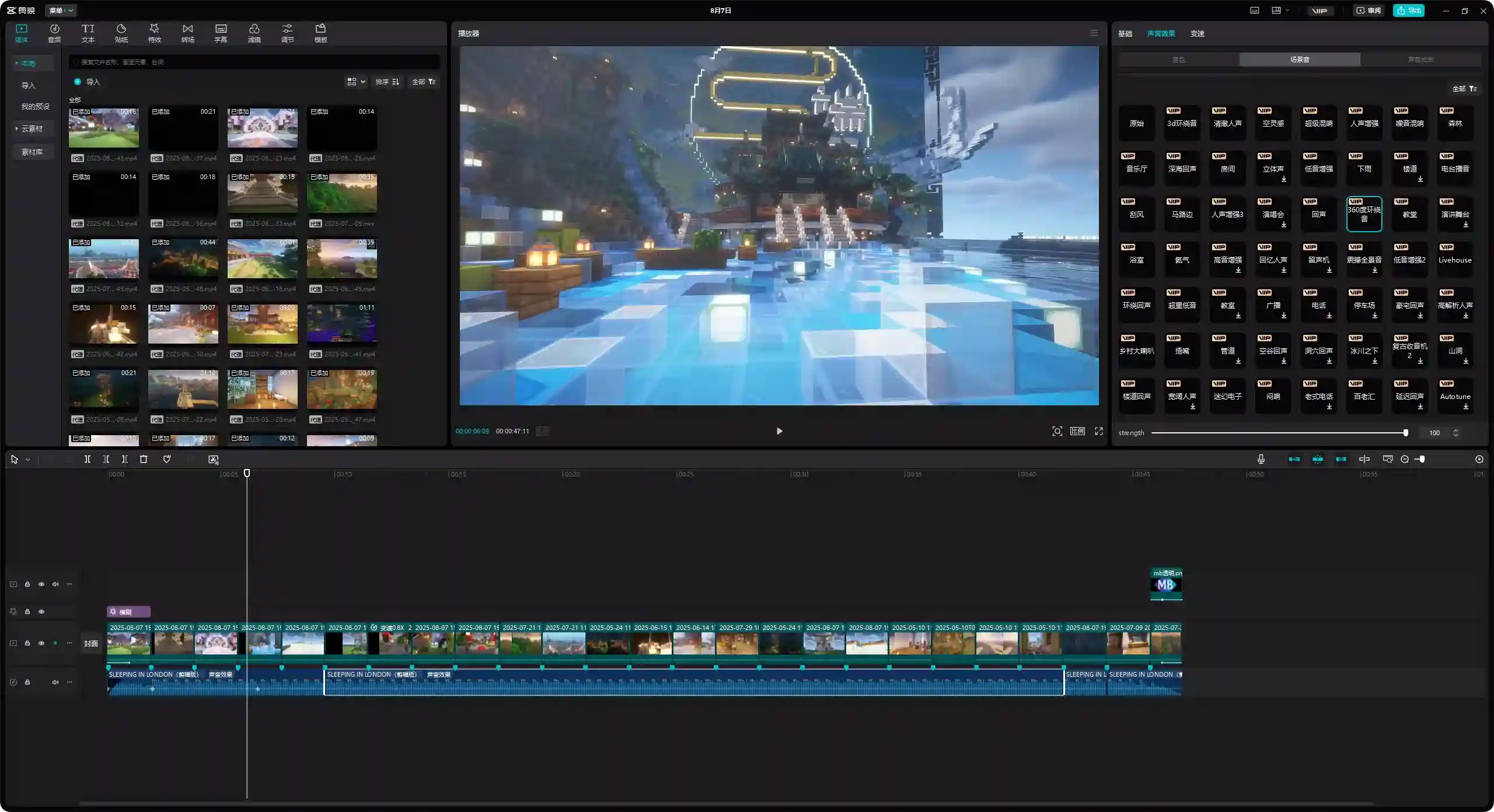Click the 导出 export button
Screen dimensions: 1494x812
click(1409, 10)
